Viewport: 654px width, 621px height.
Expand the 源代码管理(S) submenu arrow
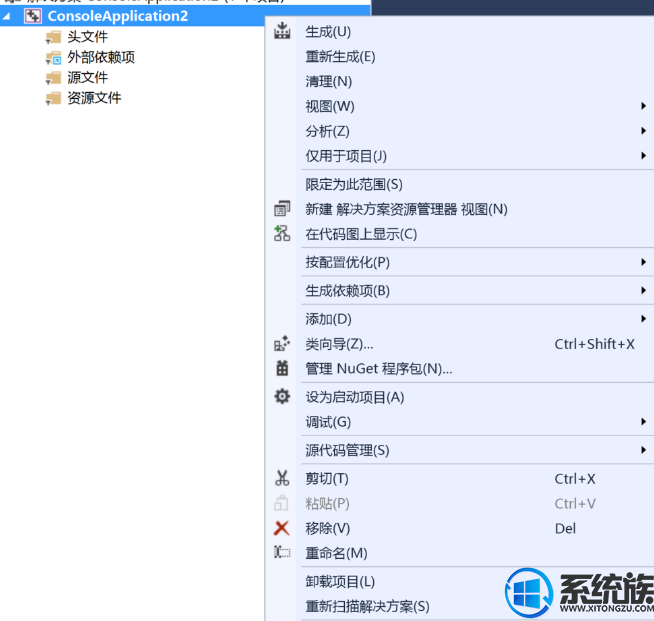click(644, 450)
